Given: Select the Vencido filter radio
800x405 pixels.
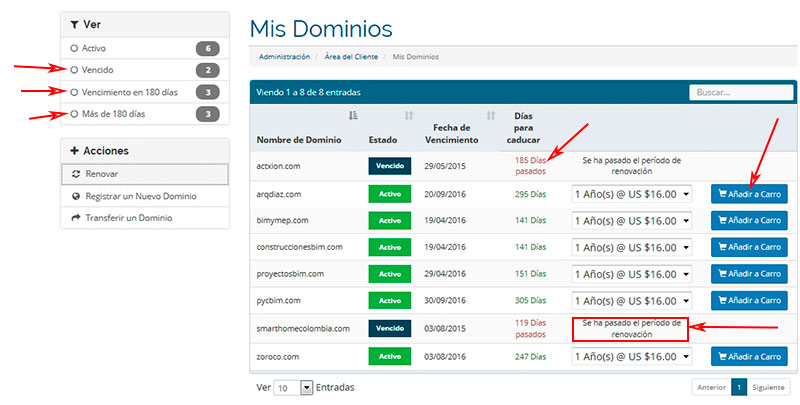Looking at the screenshot, I should (x=74, y=70).
